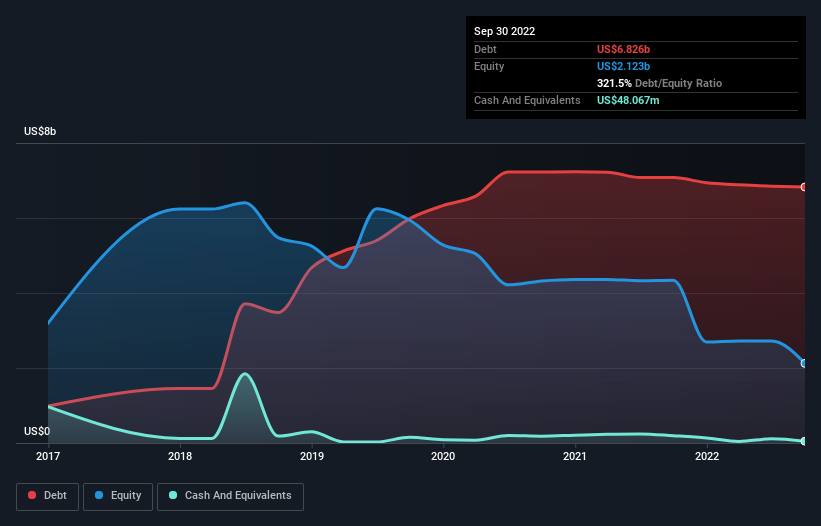Click the Equity row label in tooltip
The height and width of the screenshot is (526, 821).
click(x=489, y=66)
